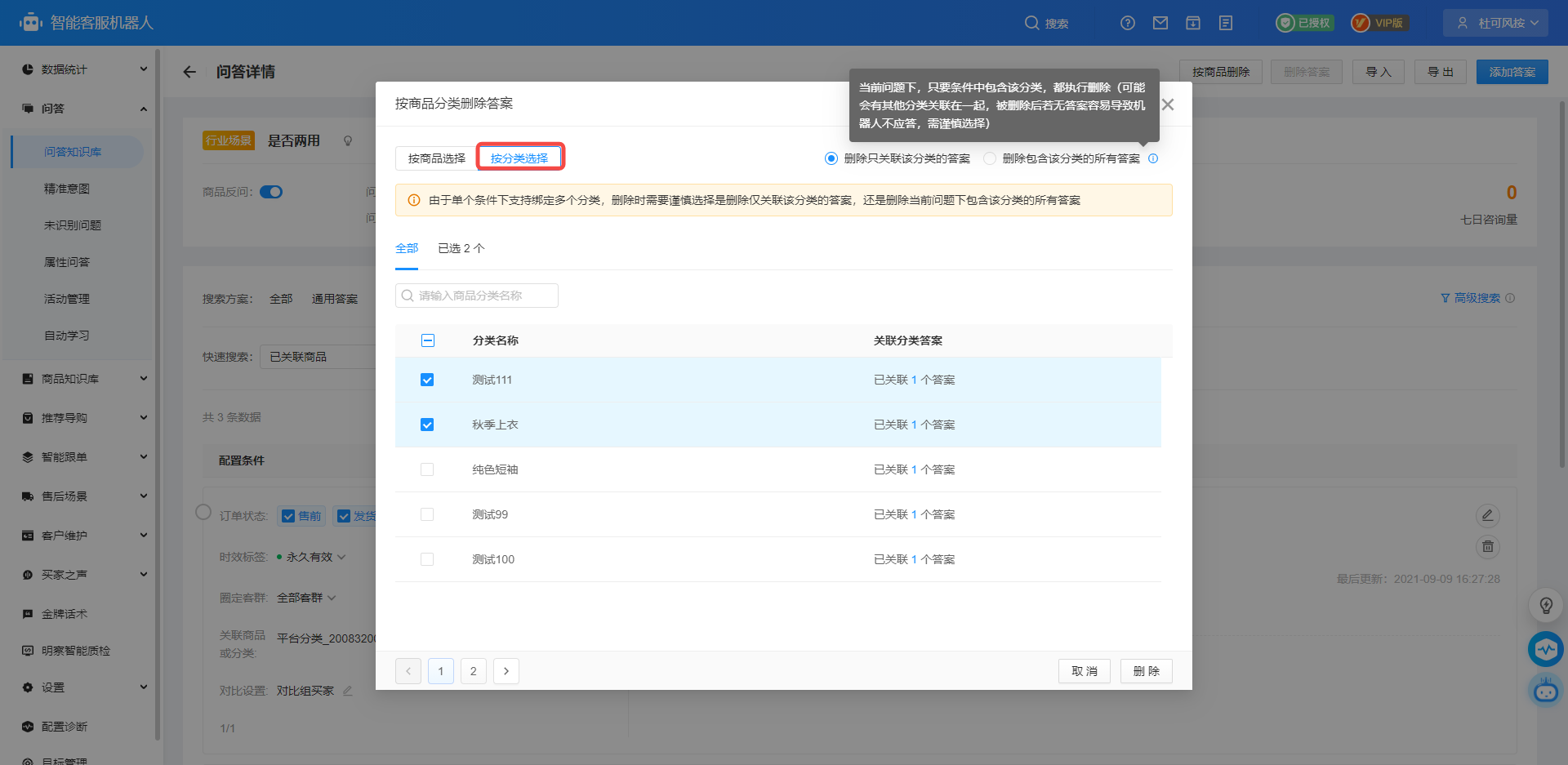The image size is (1568, 765).
Task: Uncheck the 秋季上衣 category checkbox
Action: click(427, 425)
